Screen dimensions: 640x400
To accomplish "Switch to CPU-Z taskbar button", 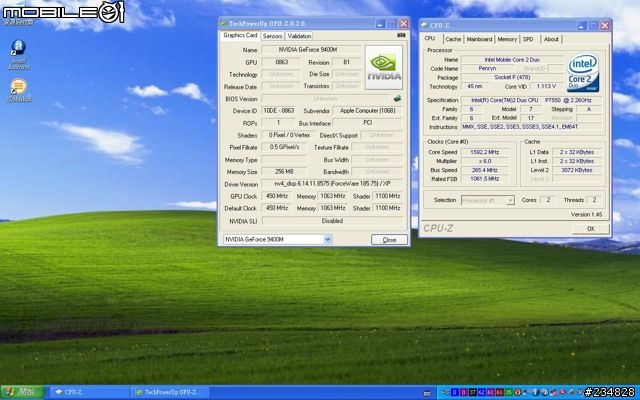I will (x=90, y=393).
